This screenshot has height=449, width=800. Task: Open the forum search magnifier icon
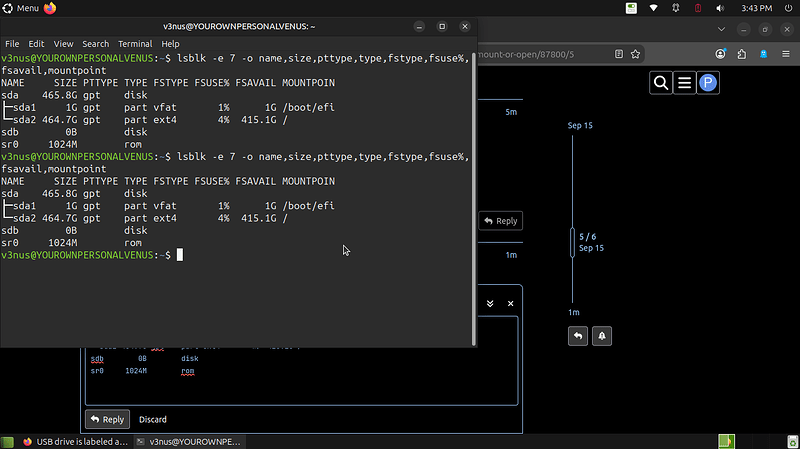pos(661,83)
